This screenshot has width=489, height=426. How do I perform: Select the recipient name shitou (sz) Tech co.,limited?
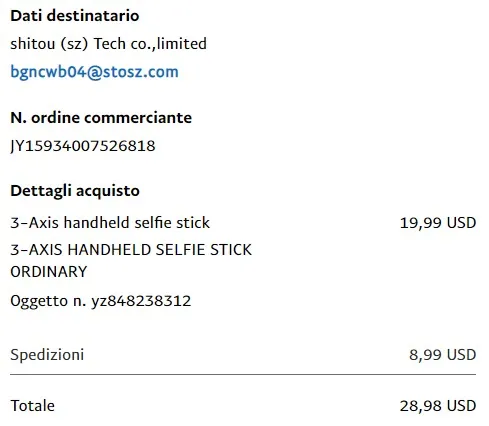pyautogui.click(x=108, y=44)
